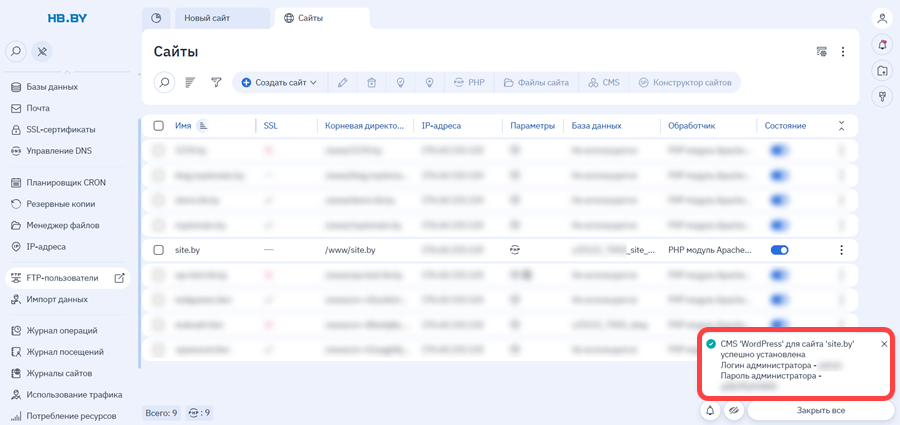Open the filter funnel icon
The image size is (900, 425).
tap(216, 83)
